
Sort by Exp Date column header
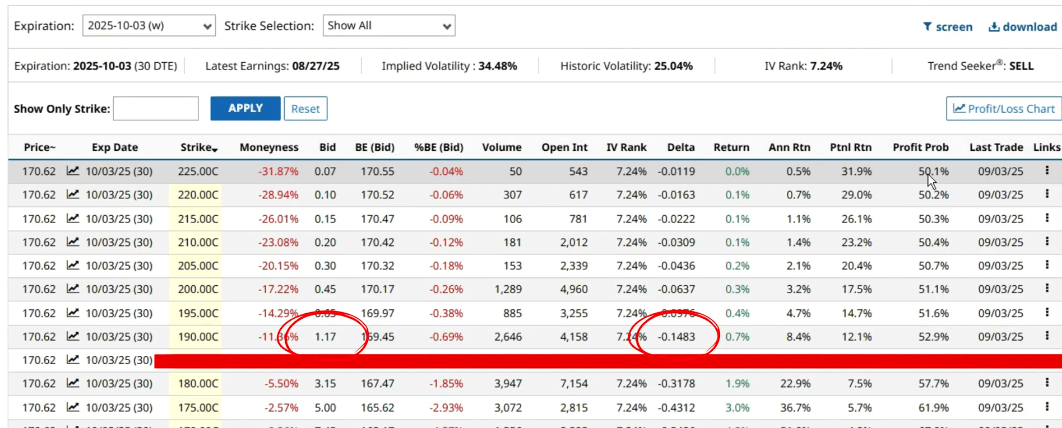[114, 147]
